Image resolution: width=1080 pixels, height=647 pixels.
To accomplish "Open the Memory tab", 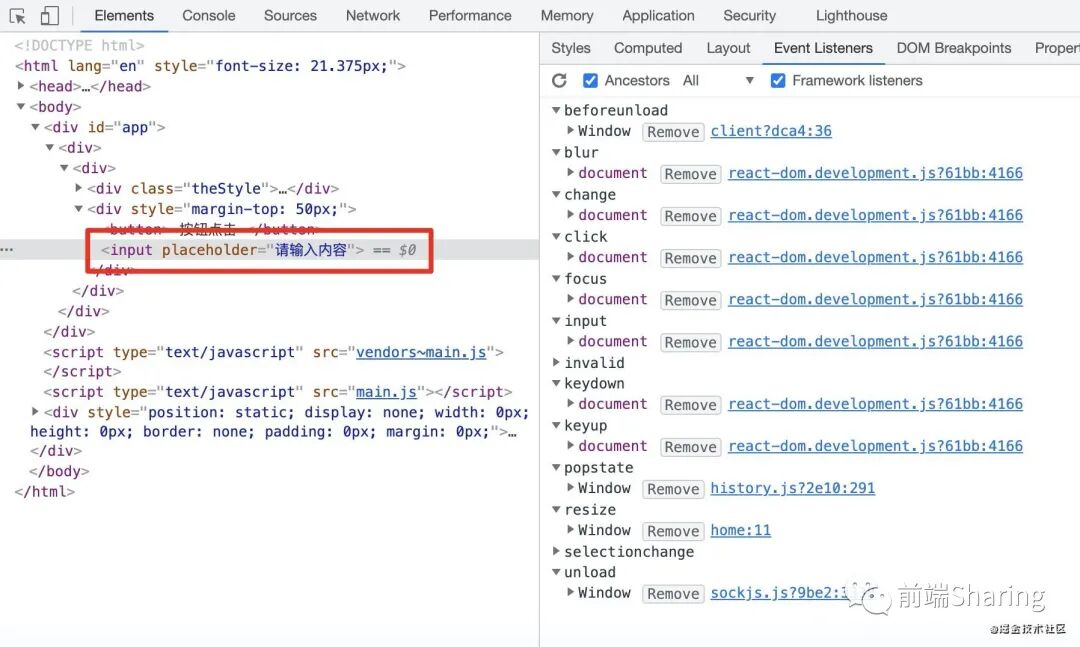I will (x=567, y=15).
